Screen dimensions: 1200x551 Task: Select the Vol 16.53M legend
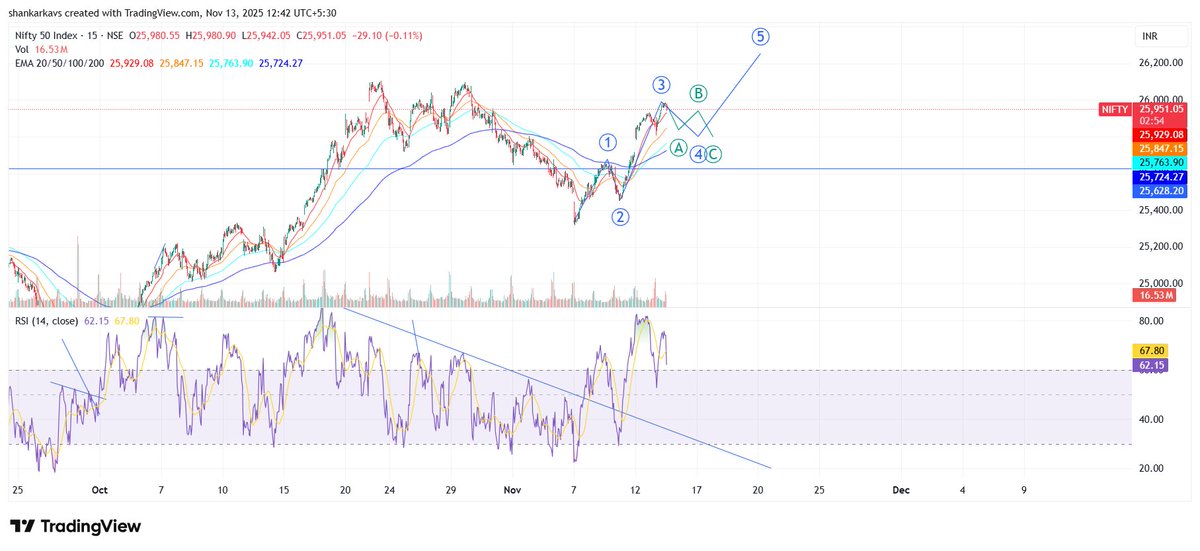39,49
